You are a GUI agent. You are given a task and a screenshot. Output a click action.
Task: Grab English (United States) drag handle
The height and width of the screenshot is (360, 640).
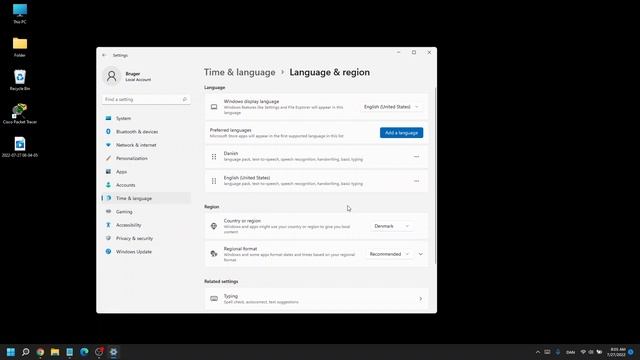214,181
